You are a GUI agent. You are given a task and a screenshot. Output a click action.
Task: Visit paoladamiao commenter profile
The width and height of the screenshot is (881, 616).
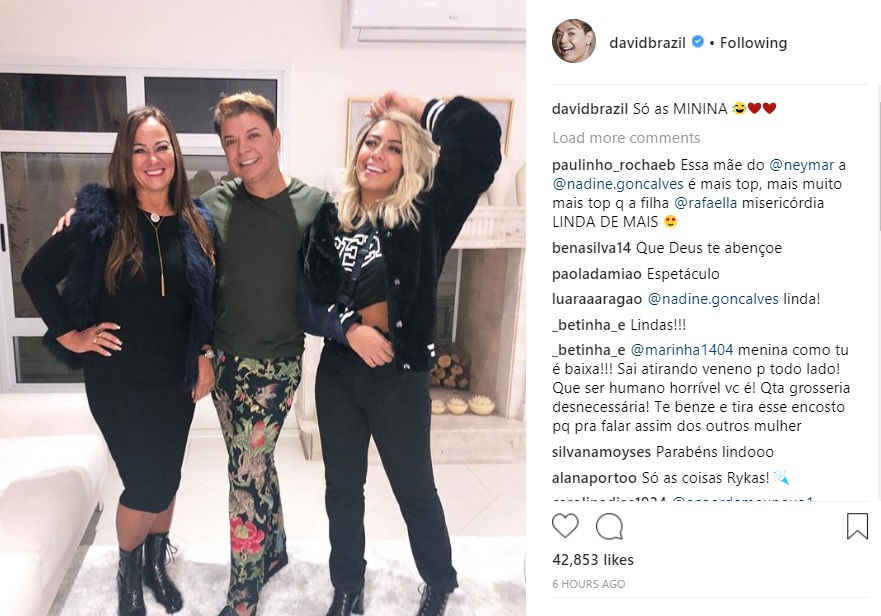(597, 274)
